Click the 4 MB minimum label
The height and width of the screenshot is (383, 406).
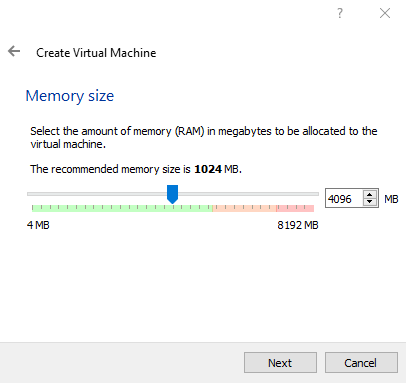click(x=38, y=225)
